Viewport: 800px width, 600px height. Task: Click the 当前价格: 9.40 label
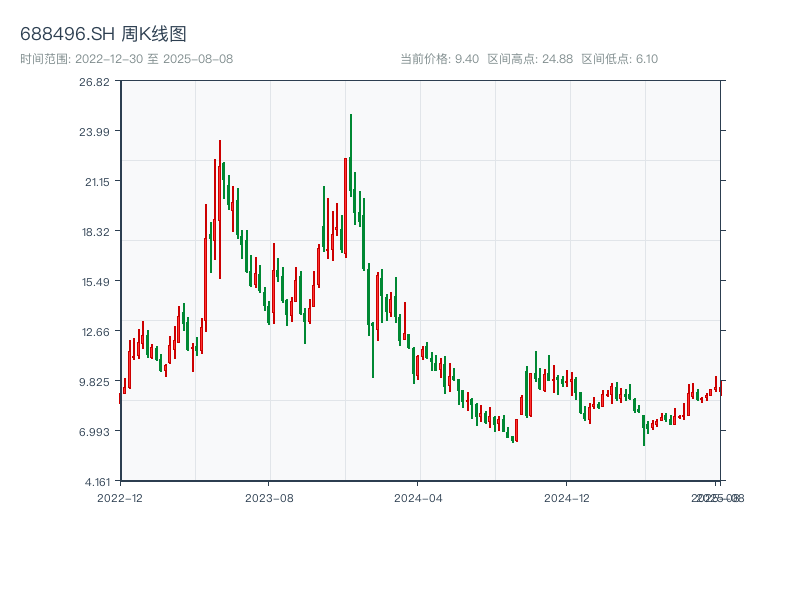(439, 59)
